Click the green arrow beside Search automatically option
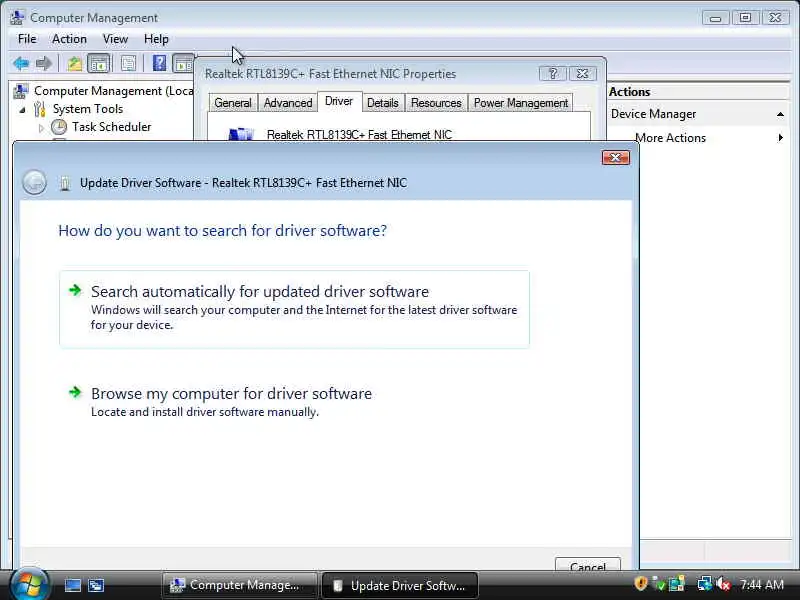The image size is (800, 600). pos(75,290)
